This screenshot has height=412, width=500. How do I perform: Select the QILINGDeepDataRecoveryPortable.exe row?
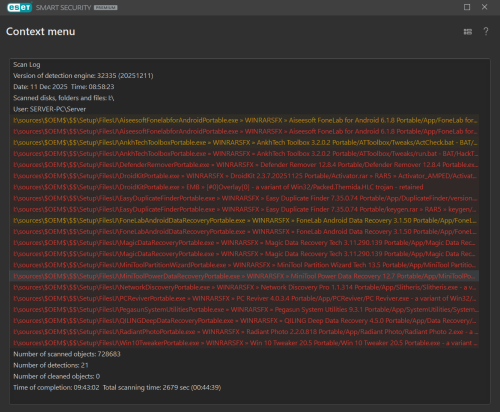point(244,320)
